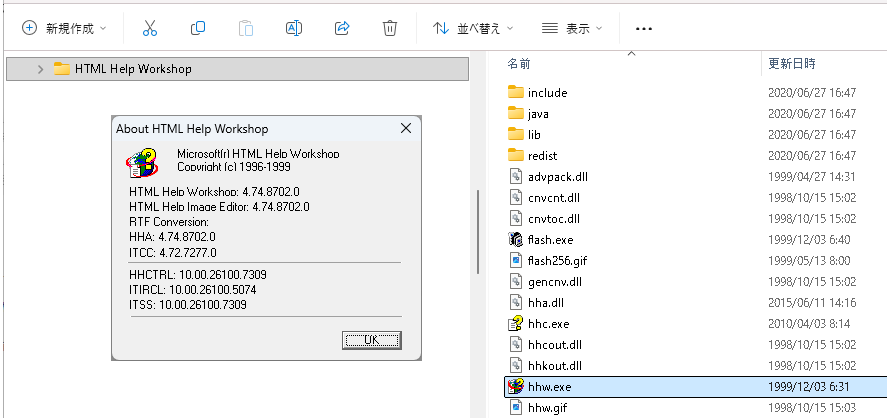Sort by the 名前 column header
Image resolution: width=887 pixels, height=418 pixels.
tap(520, 63)
